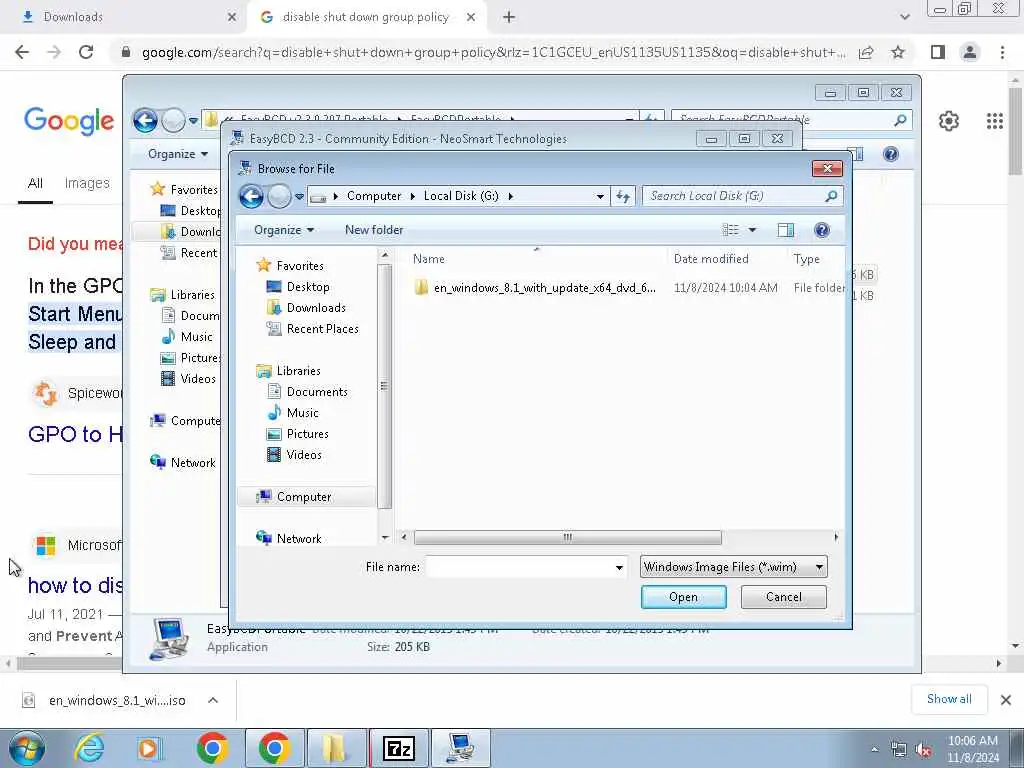This screenshot has width=1024, height=768.
Task: Expand the File name dropdown
Action: click(x=619, y=568)
